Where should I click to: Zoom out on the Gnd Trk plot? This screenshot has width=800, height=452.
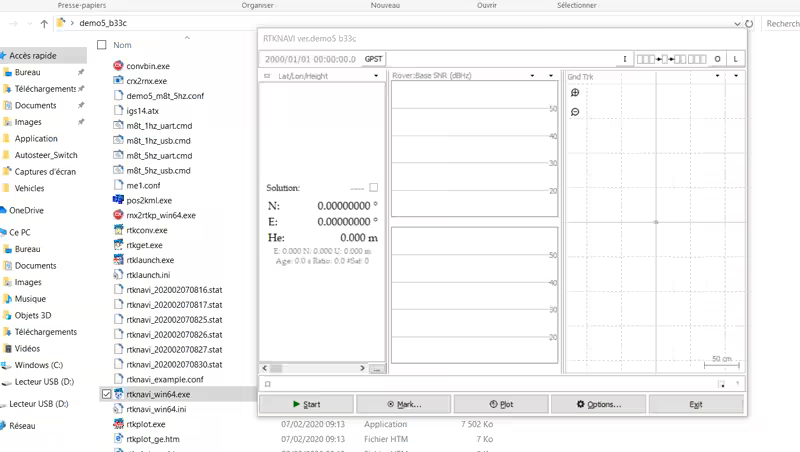[x=575, y=112]
